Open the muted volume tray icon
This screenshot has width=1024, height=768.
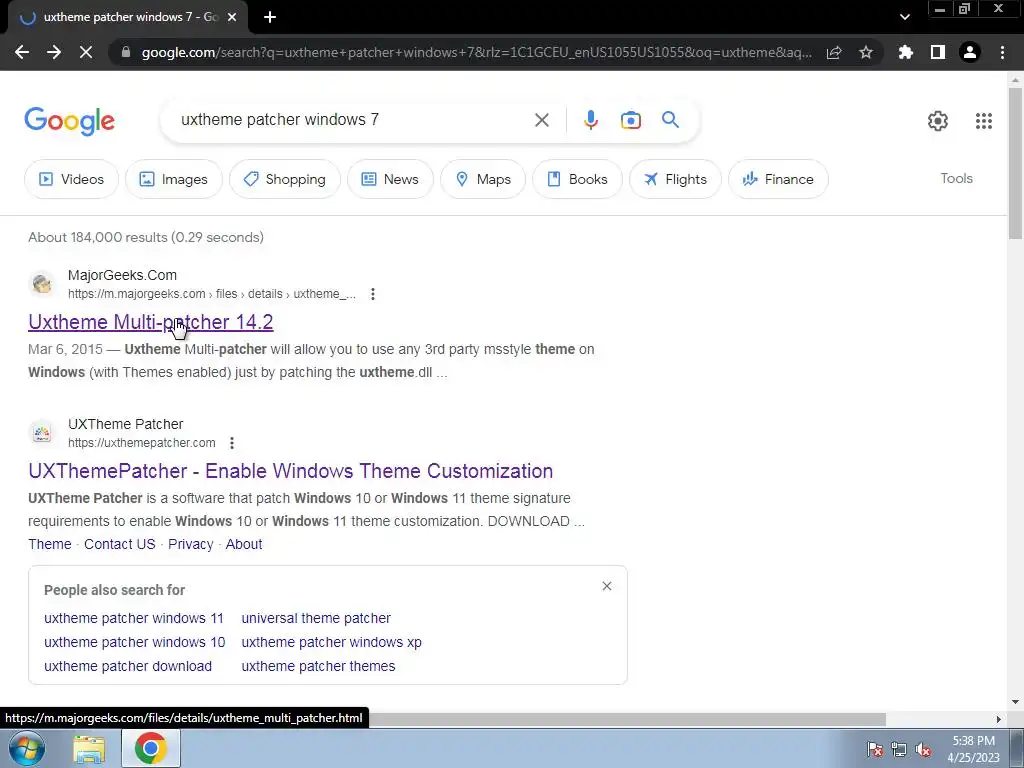pos(923,749)
